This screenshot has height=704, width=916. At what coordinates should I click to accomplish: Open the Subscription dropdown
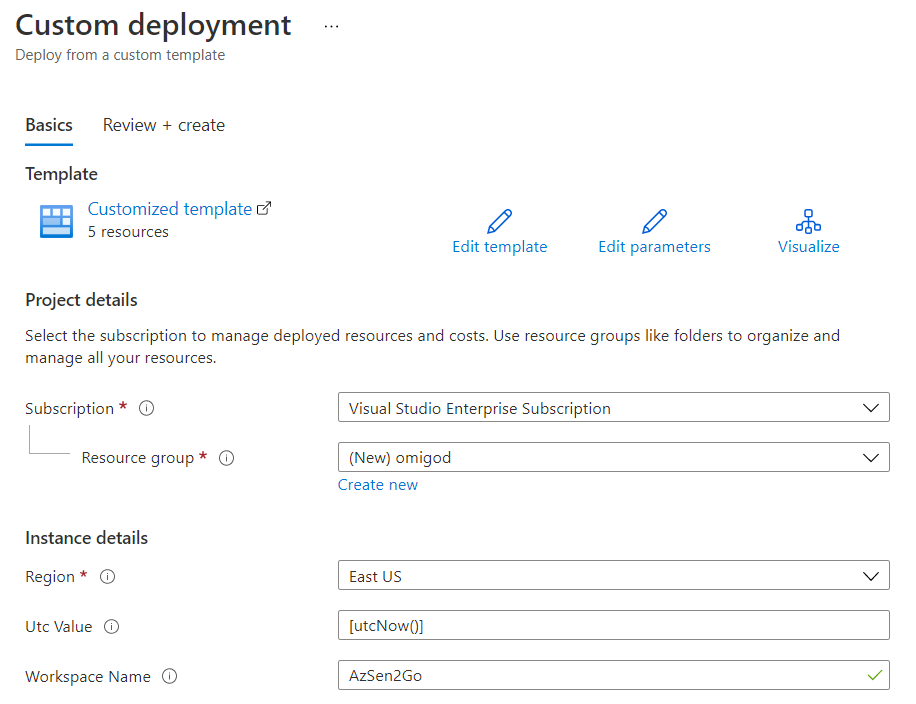tap(613, 407)
